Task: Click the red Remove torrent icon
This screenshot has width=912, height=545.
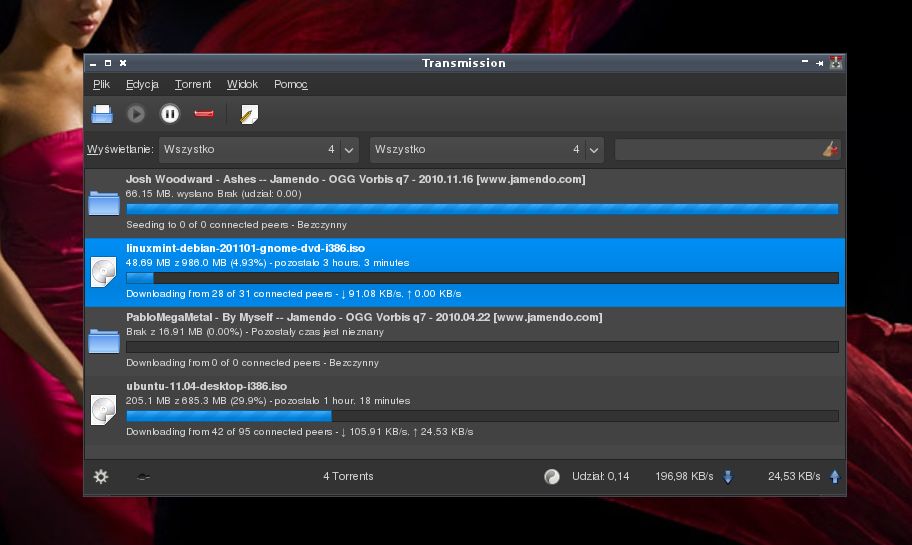Action: click(204, 114)
